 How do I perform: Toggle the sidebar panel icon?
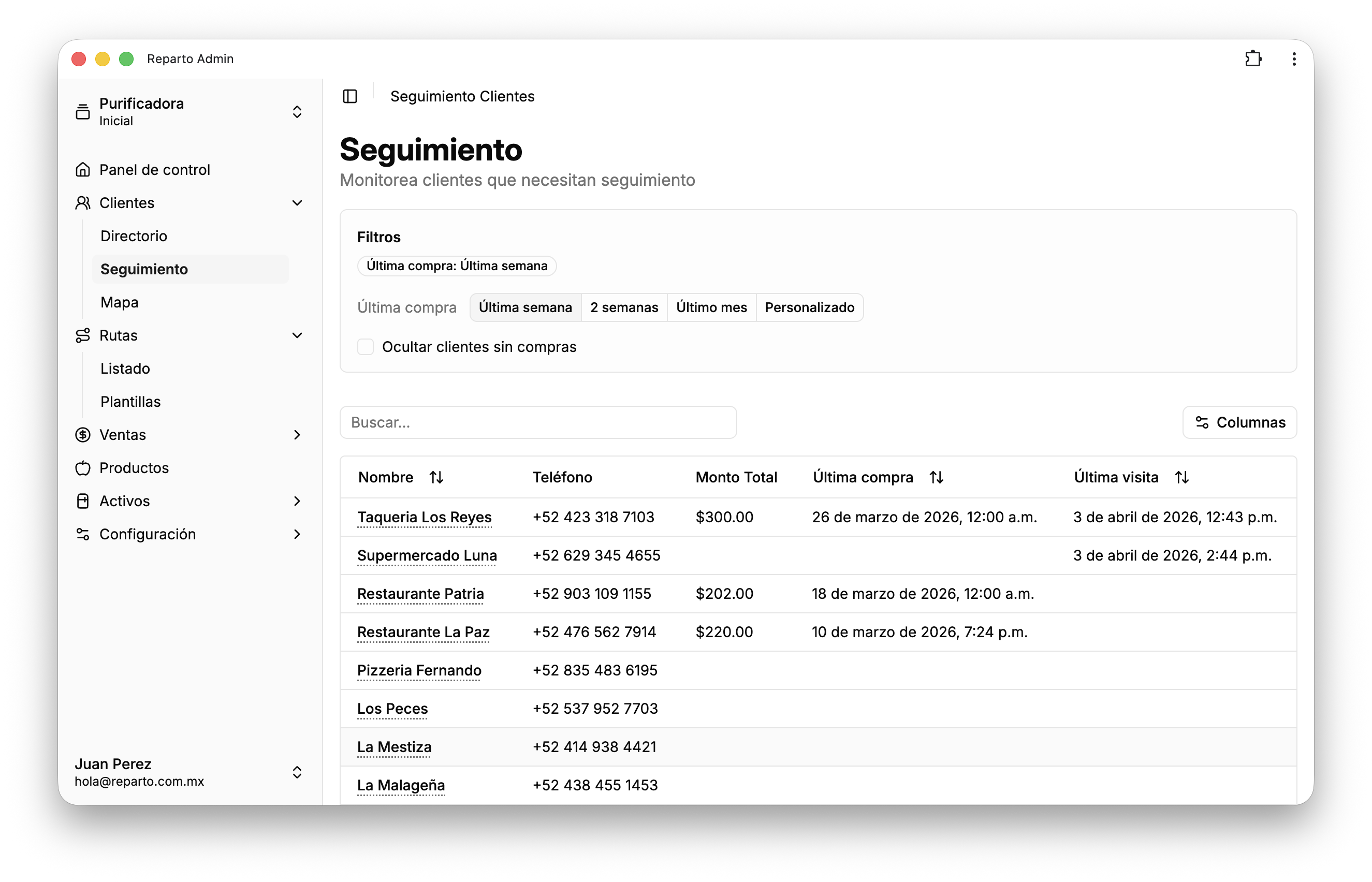point(350,96)
